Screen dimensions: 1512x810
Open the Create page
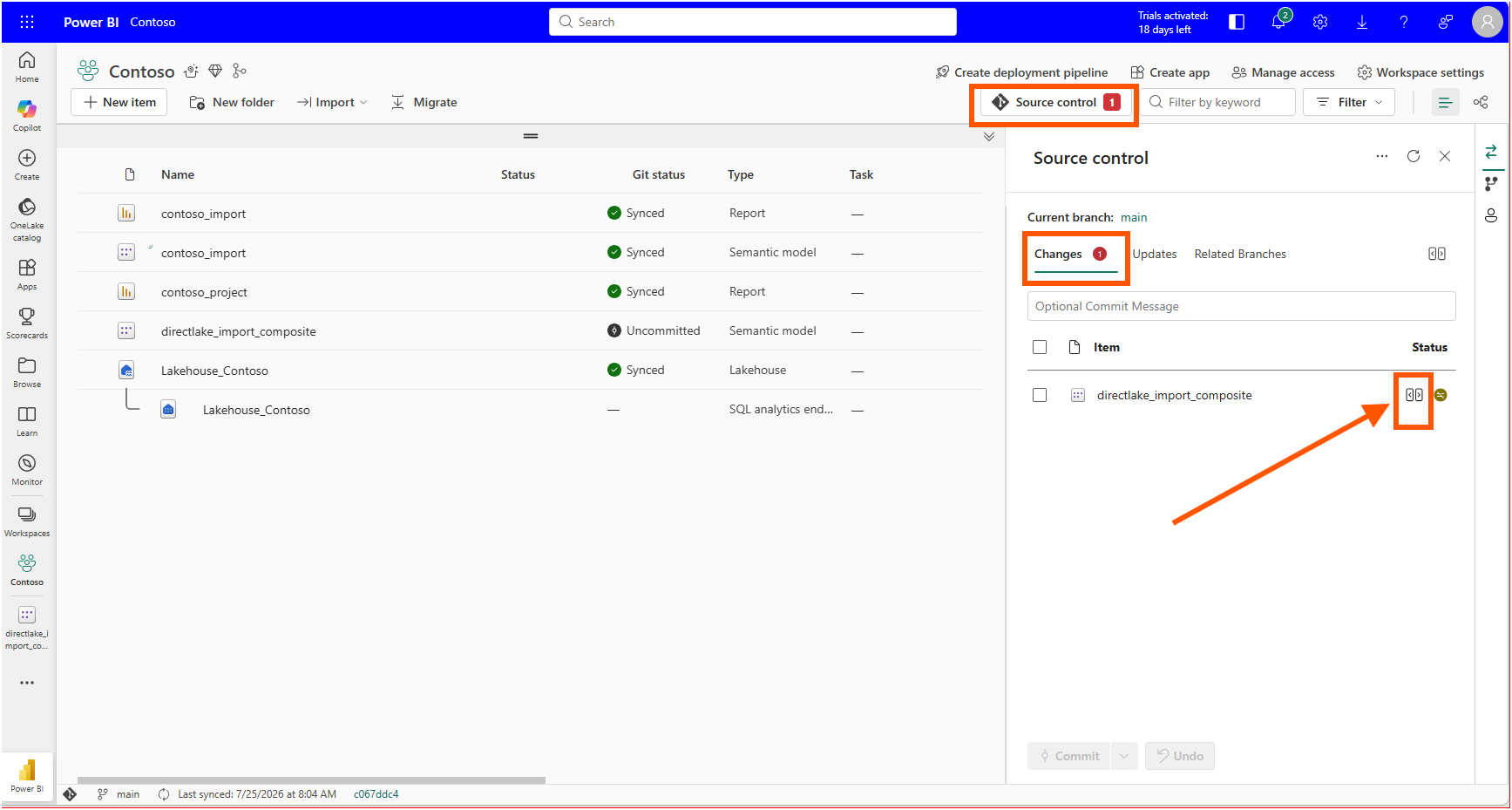point(27,164)
